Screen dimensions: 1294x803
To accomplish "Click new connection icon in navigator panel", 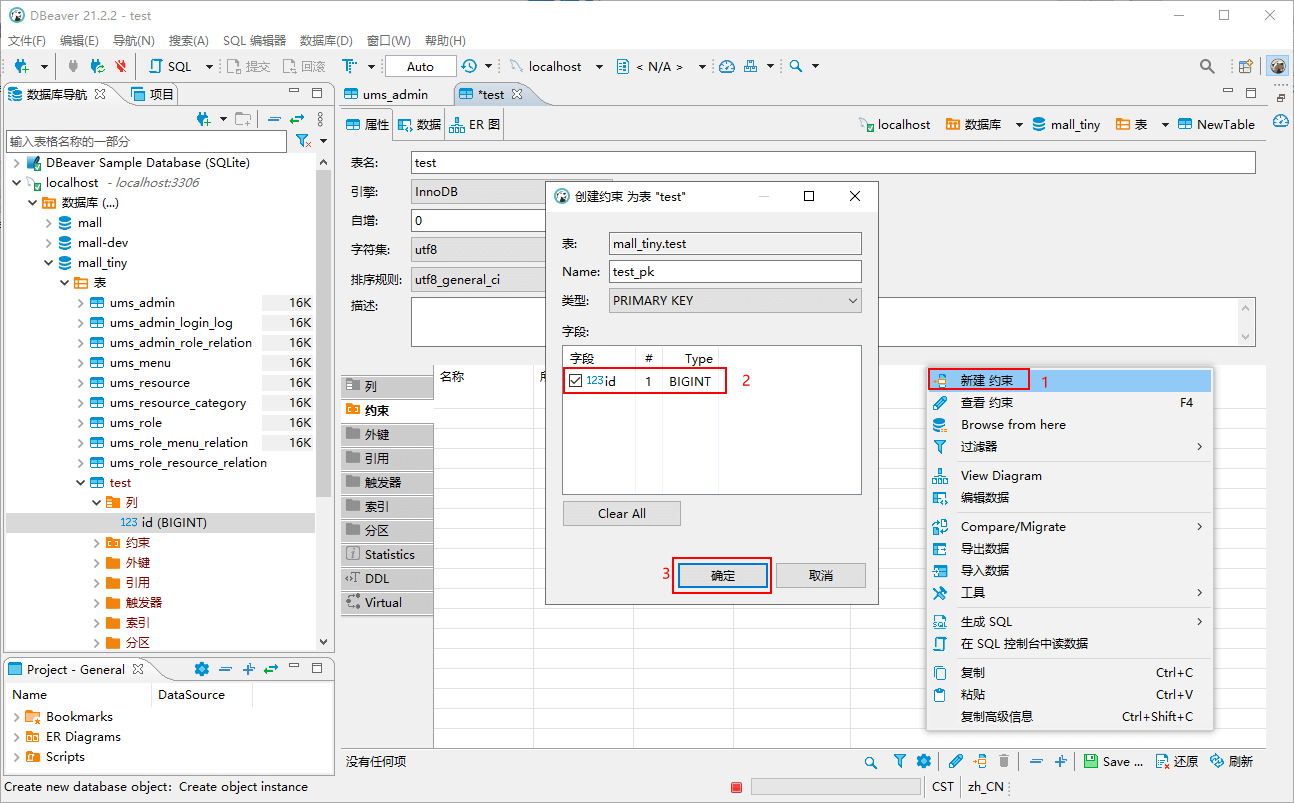I will 204,119.
